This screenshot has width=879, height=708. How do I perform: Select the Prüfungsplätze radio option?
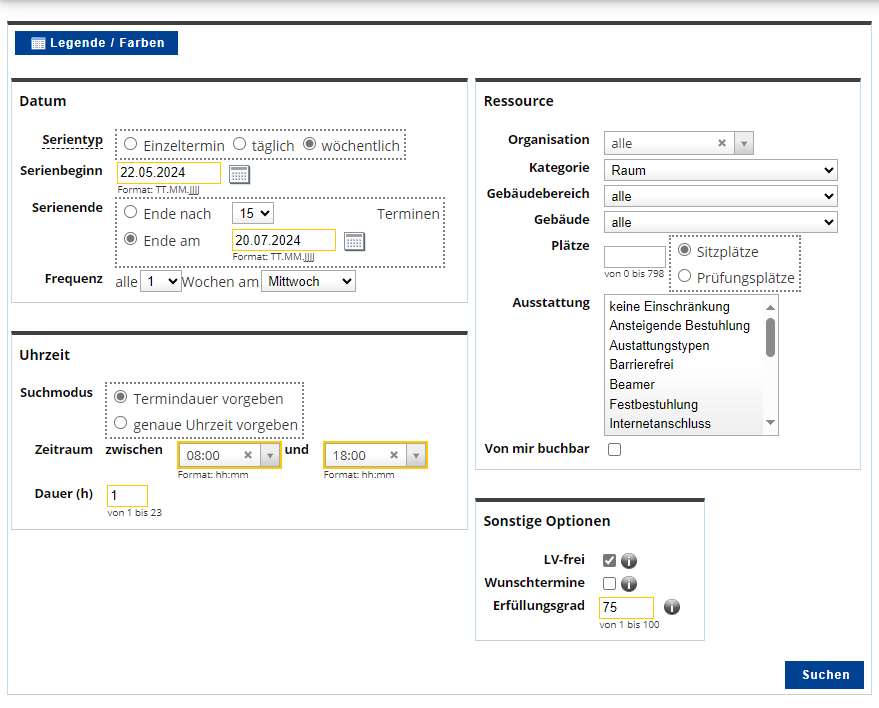[x=684, y=276]
